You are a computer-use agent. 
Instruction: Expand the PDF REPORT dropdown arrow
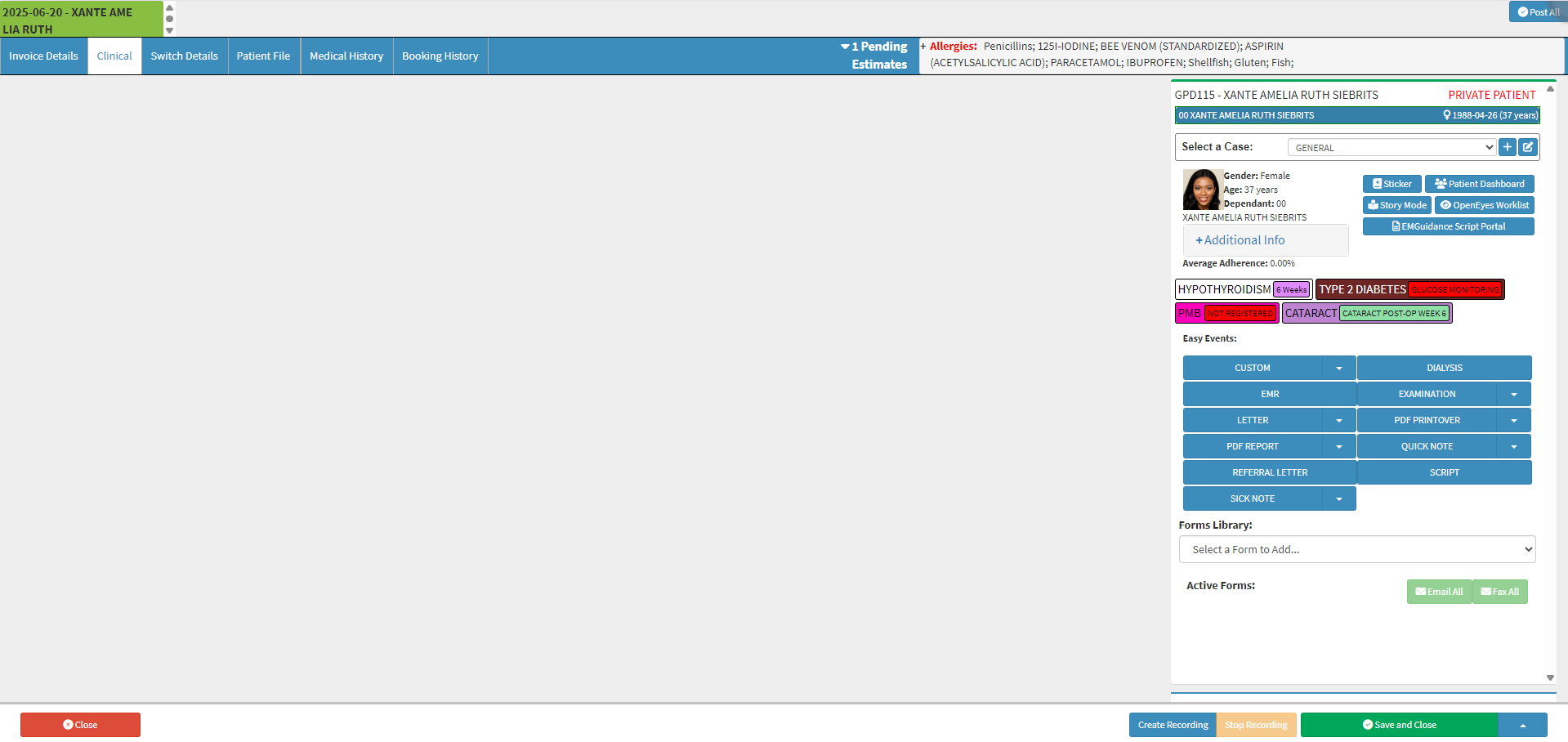coord(1339,446)
